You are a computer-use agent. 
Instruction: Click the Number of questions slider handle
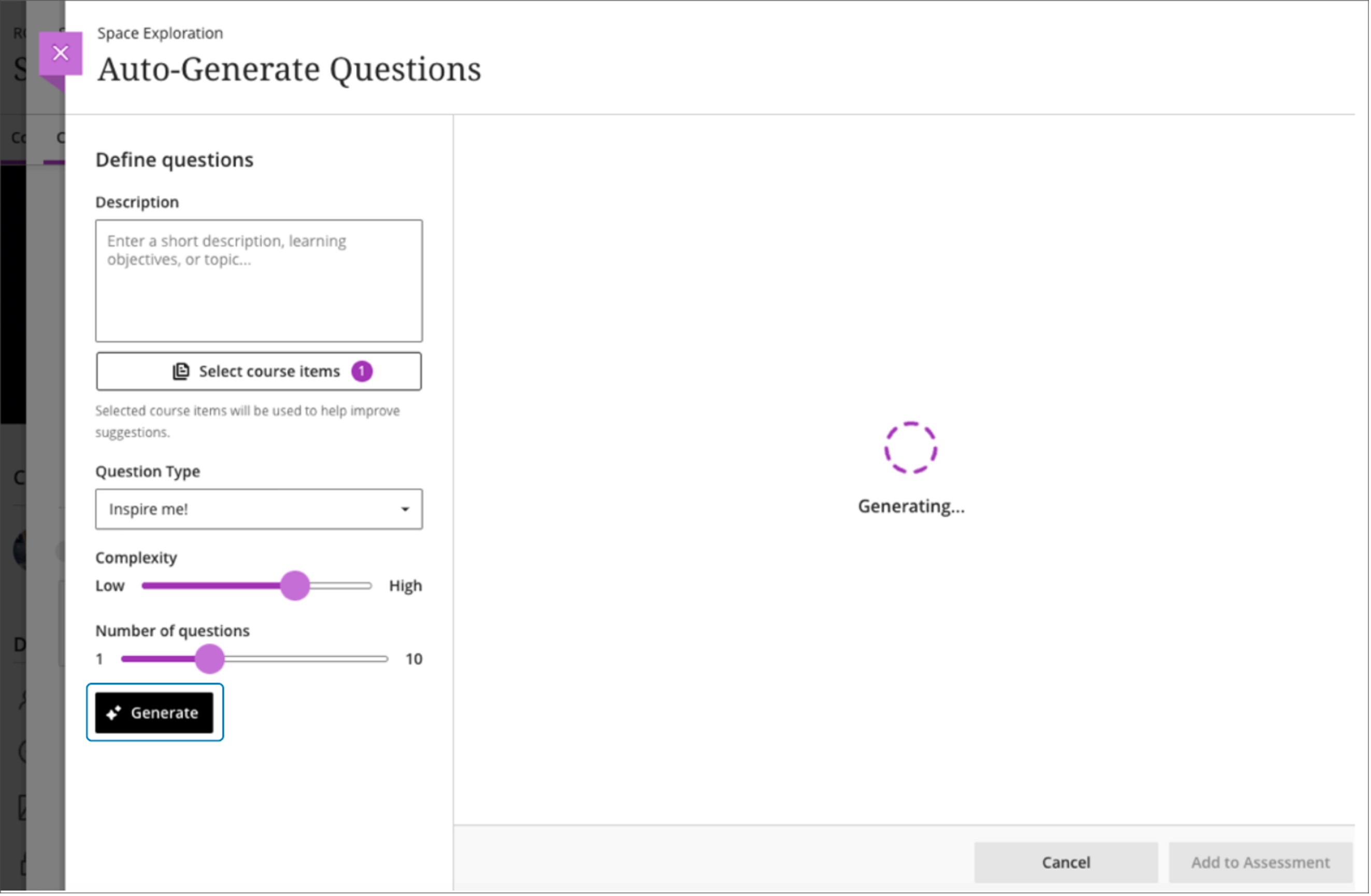tap(210, 659)
